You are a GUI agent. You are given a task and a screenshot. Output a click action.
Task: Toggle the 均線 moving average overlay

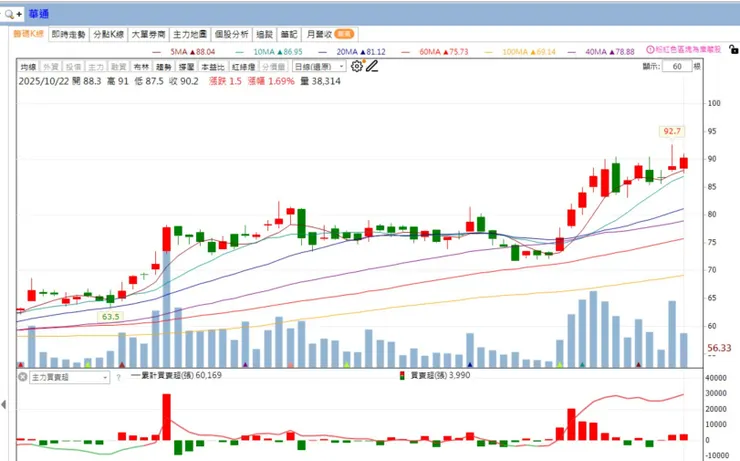pos(28,67)
